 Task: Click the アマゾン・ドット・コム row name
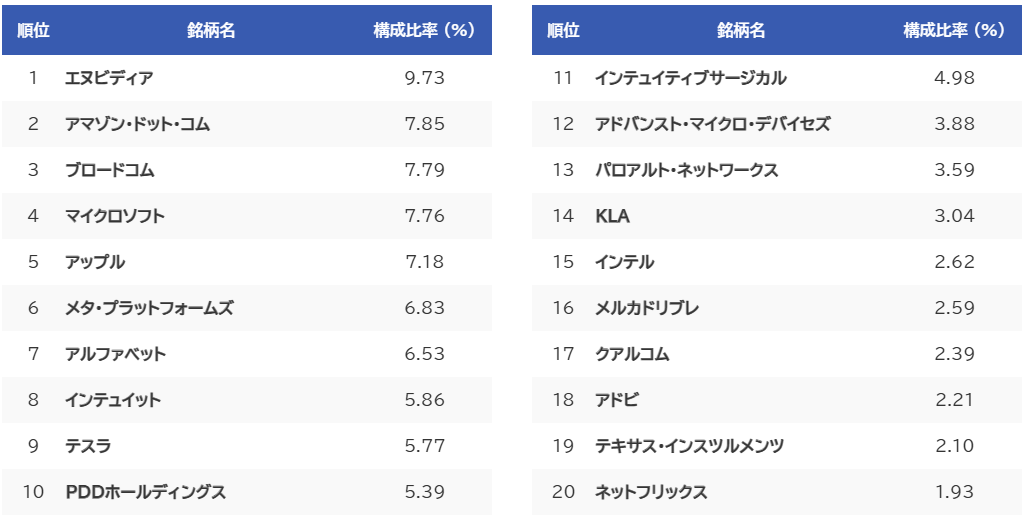click(x=137, y=124)
